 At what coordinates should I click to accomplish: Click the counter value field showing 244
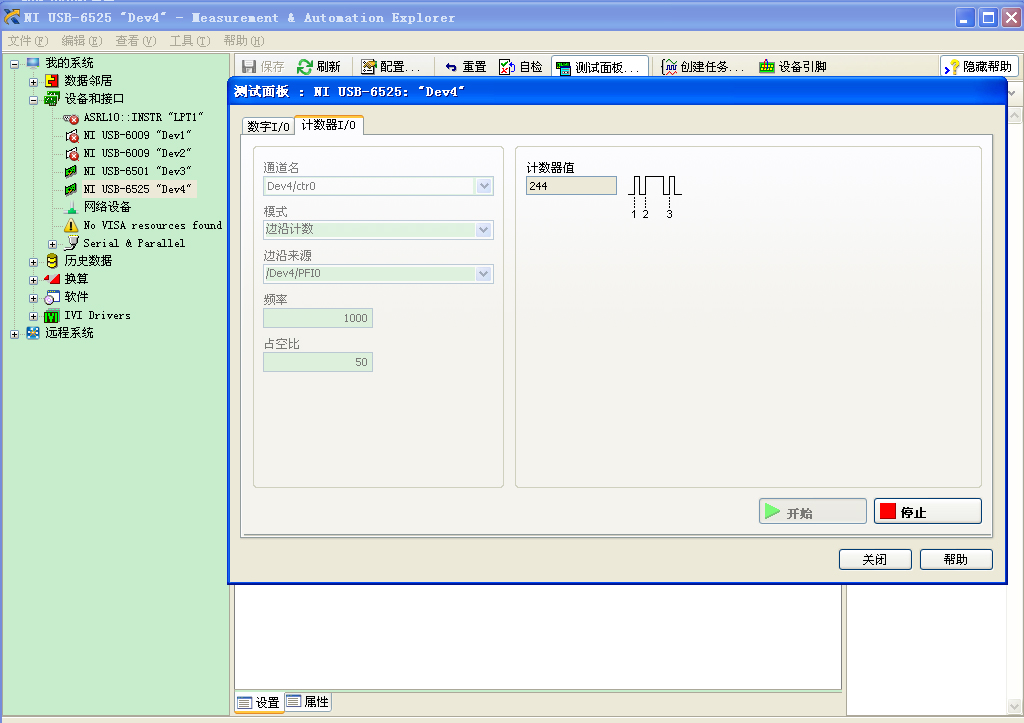[571, 186]
